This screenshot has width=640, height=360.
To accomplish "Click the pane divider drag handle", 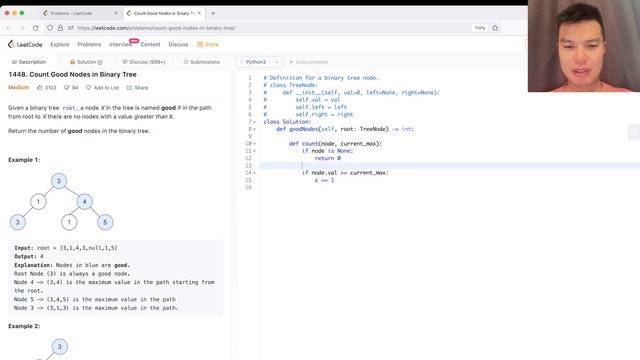I will (x=234, y=203).
